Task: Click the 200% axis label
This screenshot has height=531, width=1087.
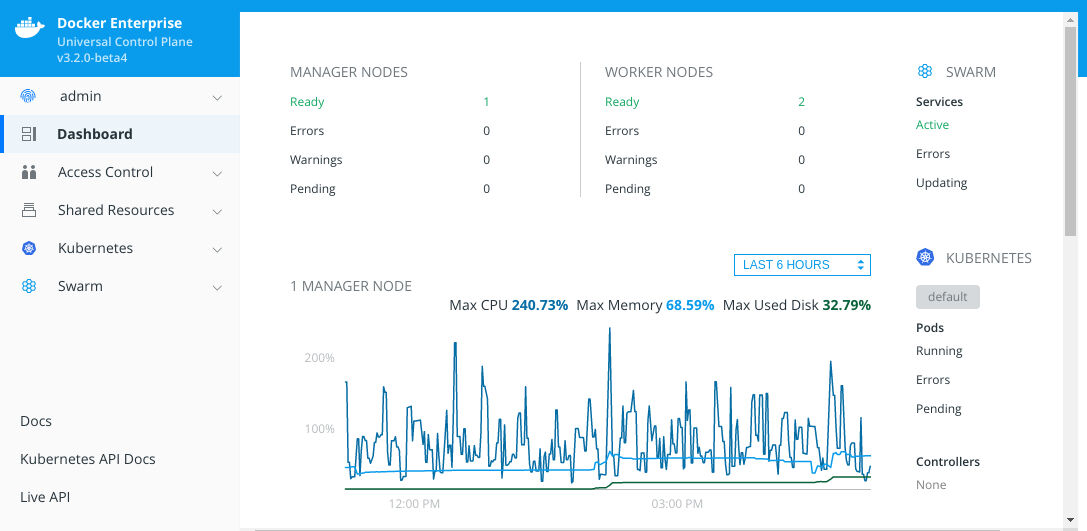Action: tap(320, 358)
